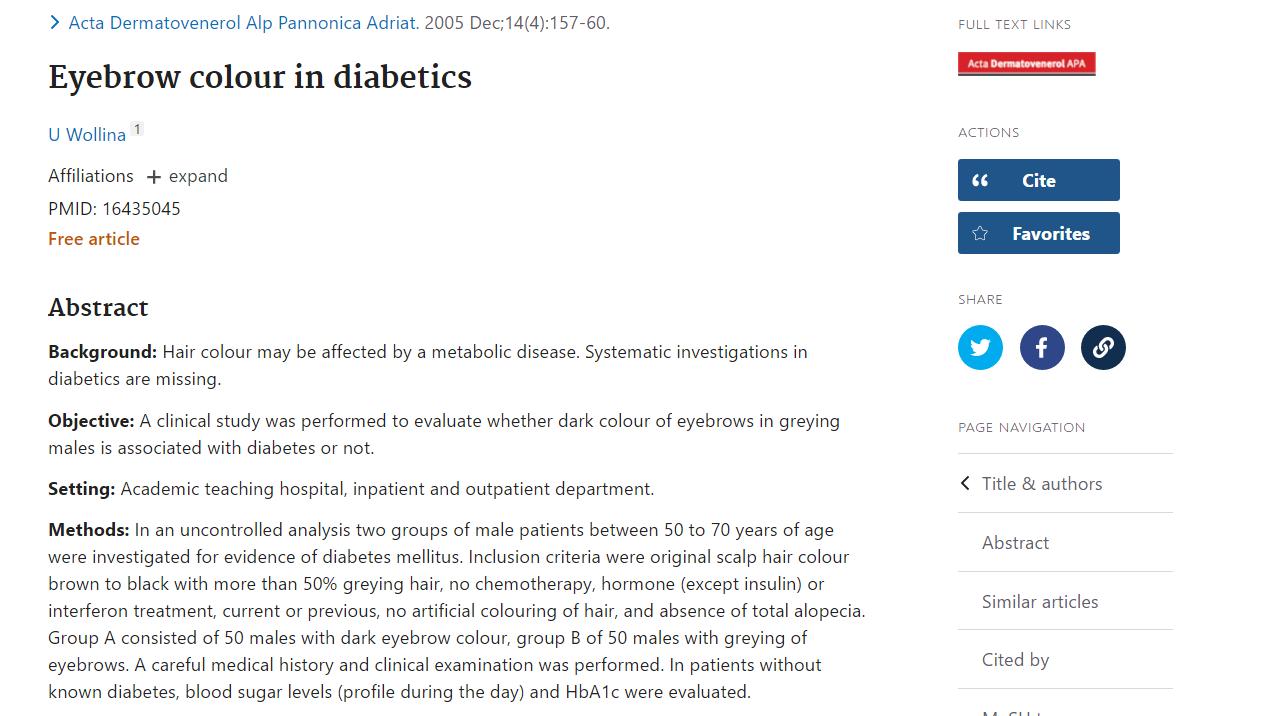1279x716 pixels.
Task: Click the star icon on the Favorites button
Action: (x=980, y=234)
